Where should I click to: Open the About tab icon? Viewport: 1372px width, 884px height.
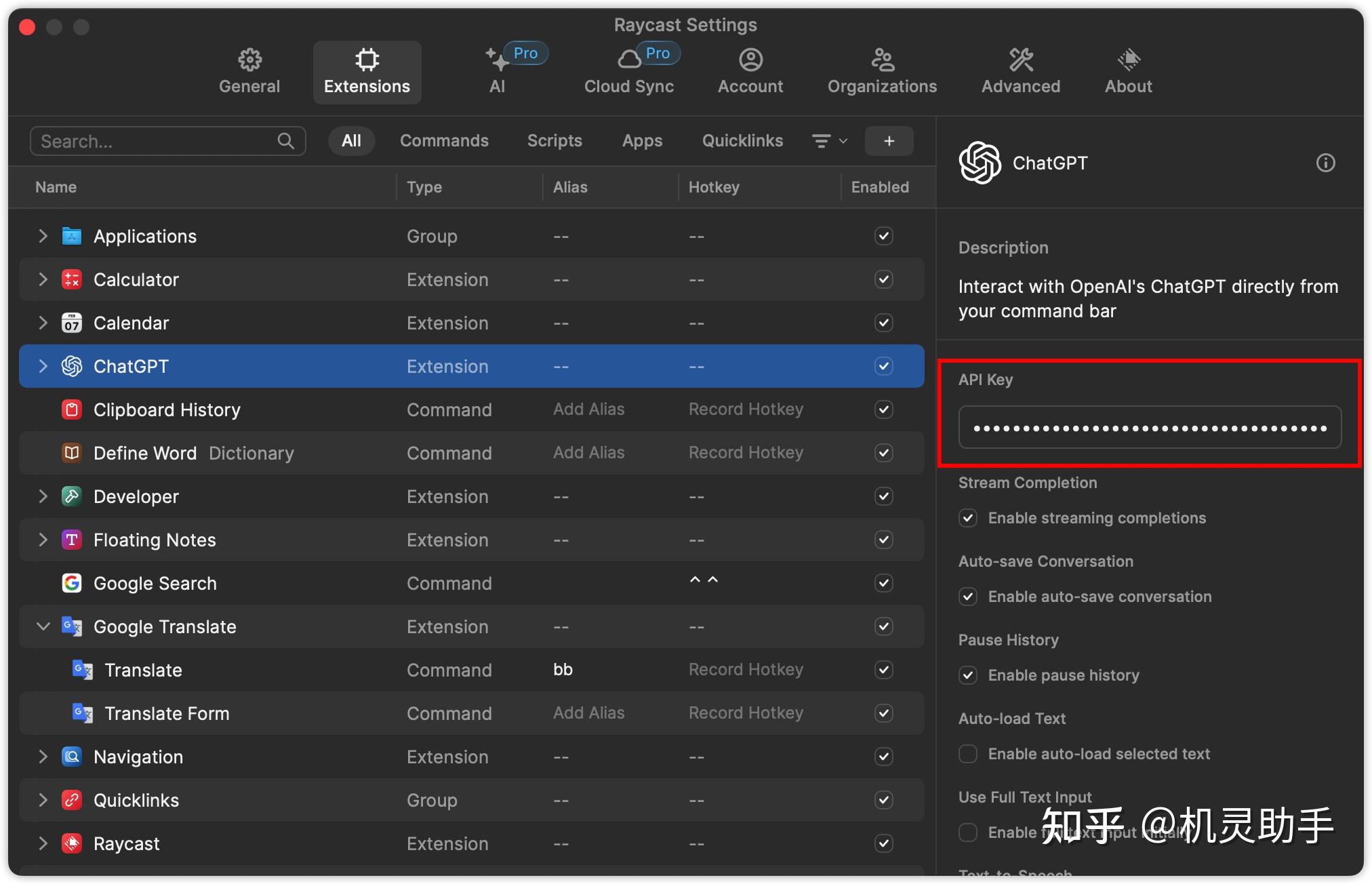tap(1129, 60)
